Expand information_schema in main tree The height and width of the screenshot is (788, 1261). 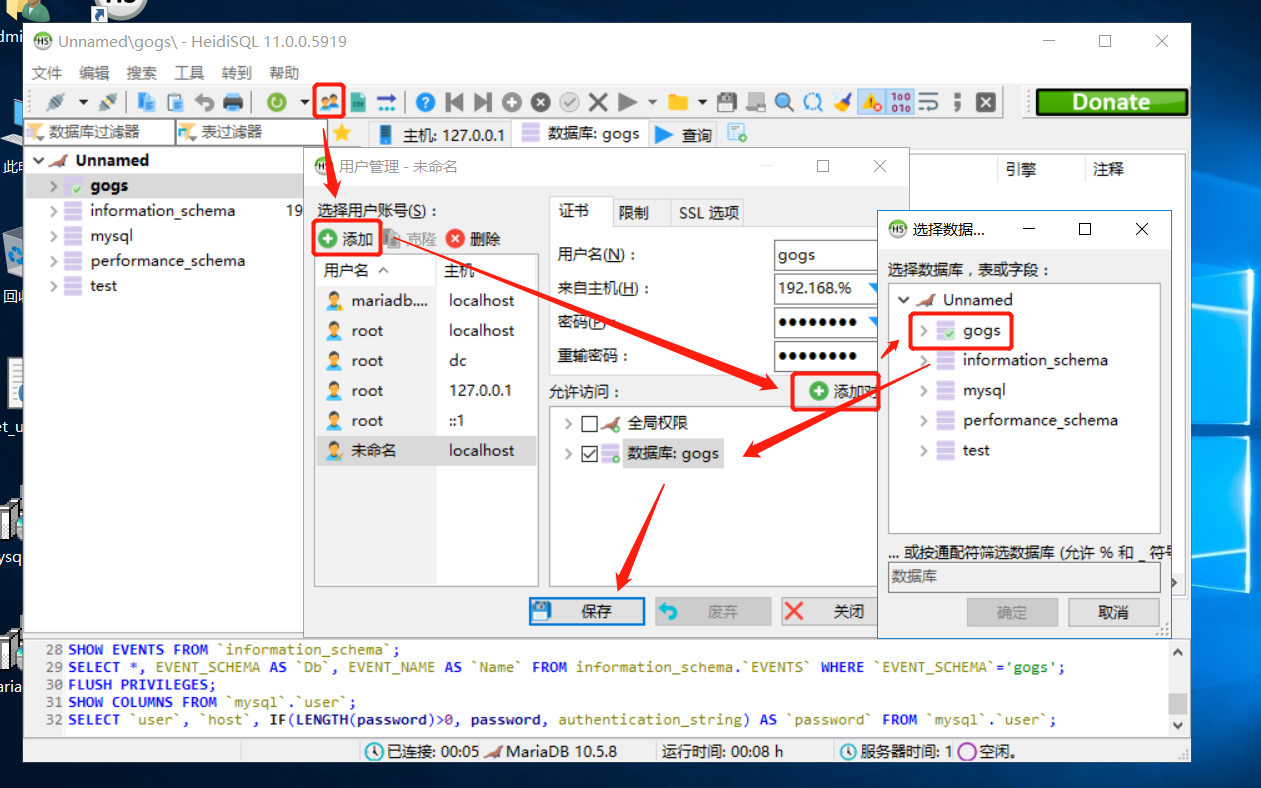[53, 211]
